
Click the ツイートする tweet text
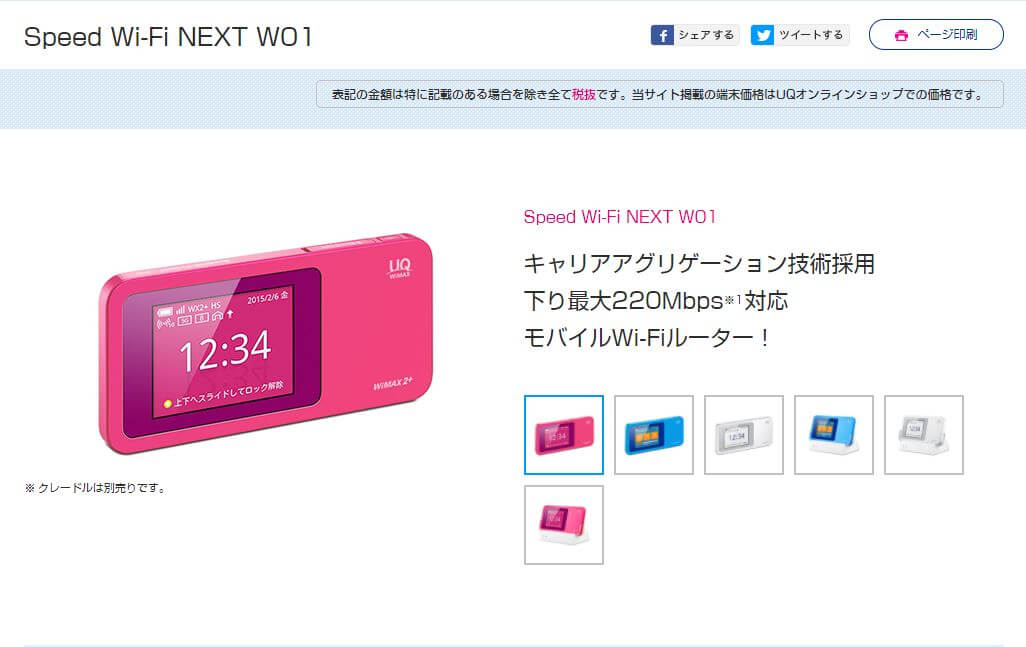coord(811,35)
